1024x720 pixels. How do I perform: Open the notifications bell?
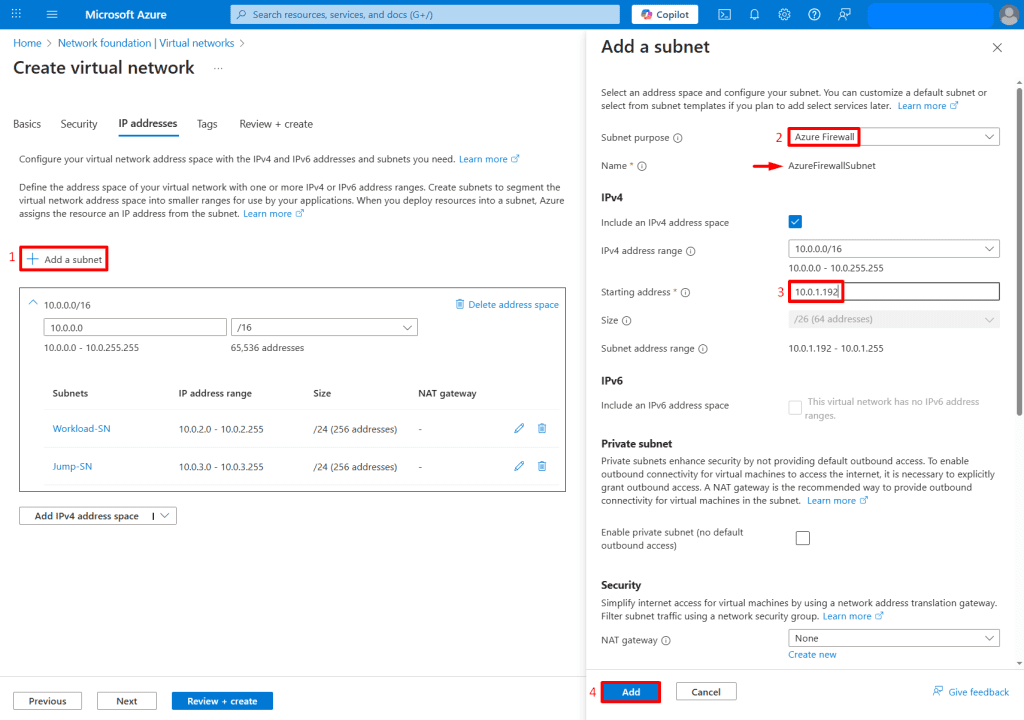coord(754,14)
